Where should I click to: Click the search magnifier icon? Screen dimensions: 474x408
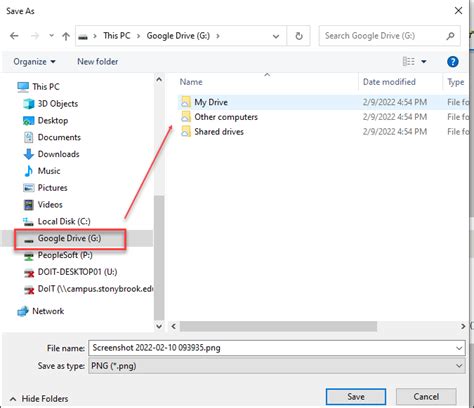450,36
